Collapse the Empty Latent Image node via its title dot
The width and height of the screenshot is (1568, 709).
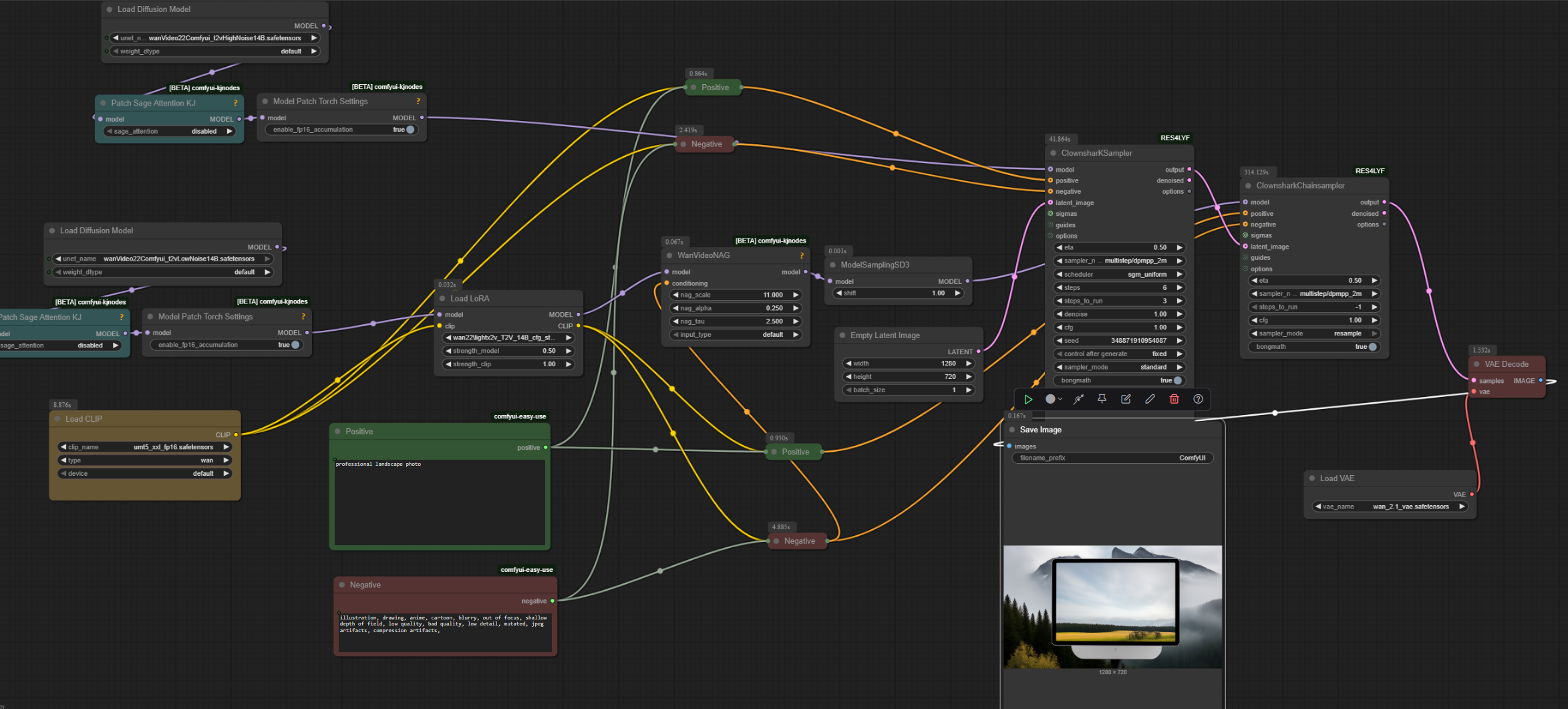click(842, 335)
